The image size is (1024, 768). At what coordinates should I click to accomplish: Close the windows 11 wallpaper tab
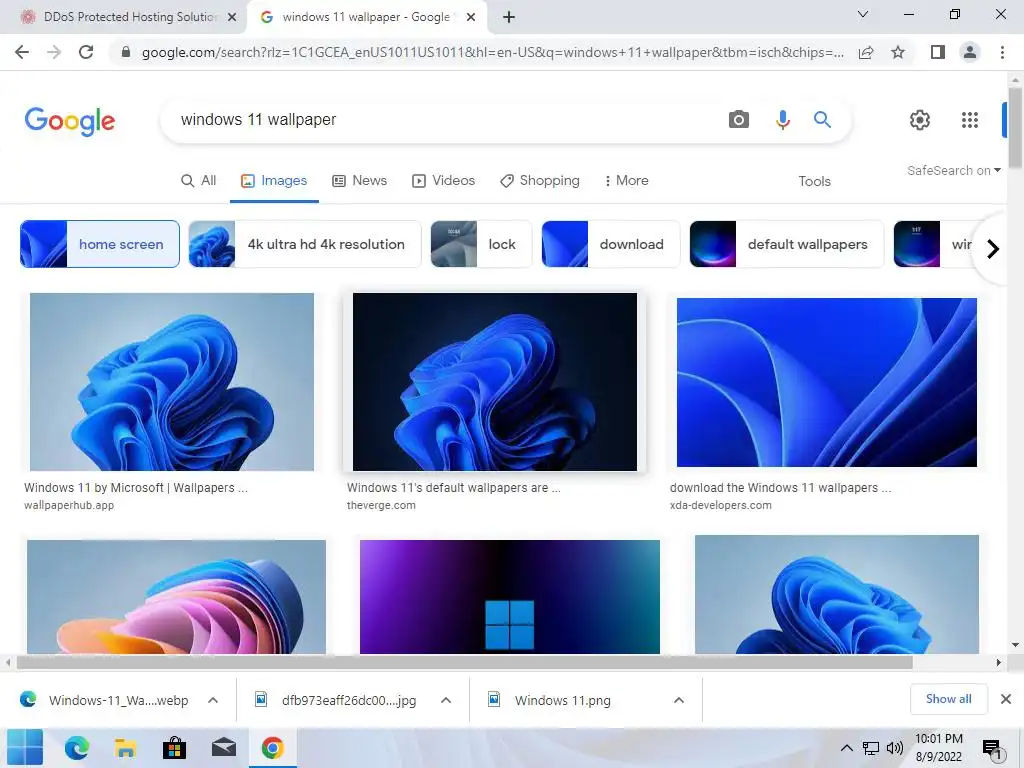tap(471, 17)
